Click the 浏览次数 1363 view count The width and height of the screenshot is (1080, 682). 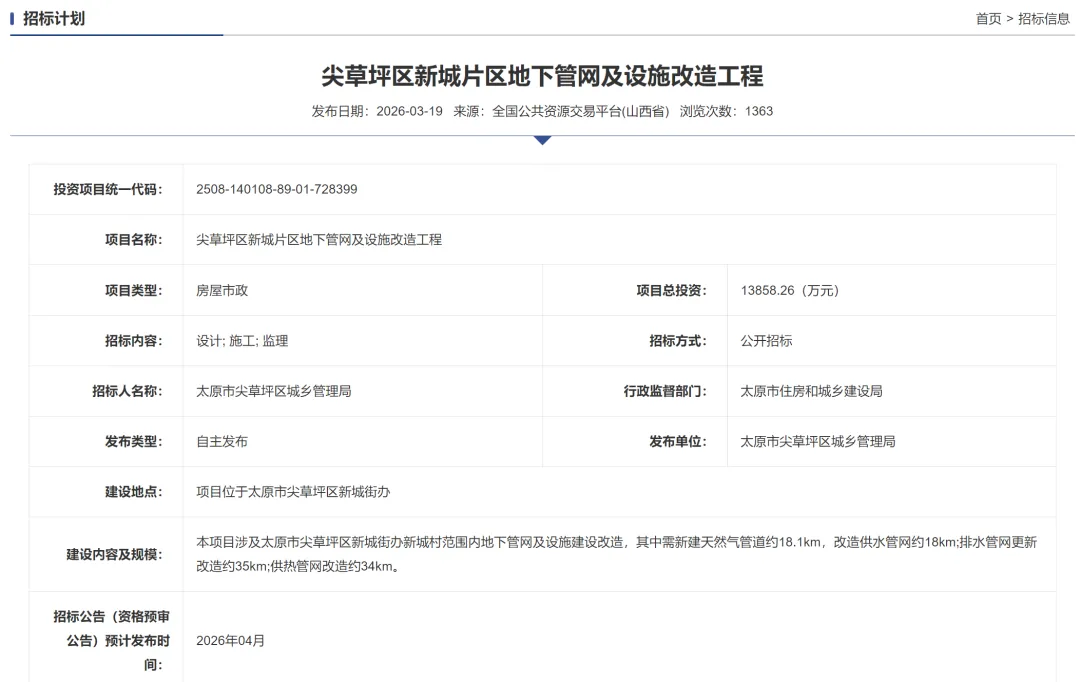click(x=726, y=112)
